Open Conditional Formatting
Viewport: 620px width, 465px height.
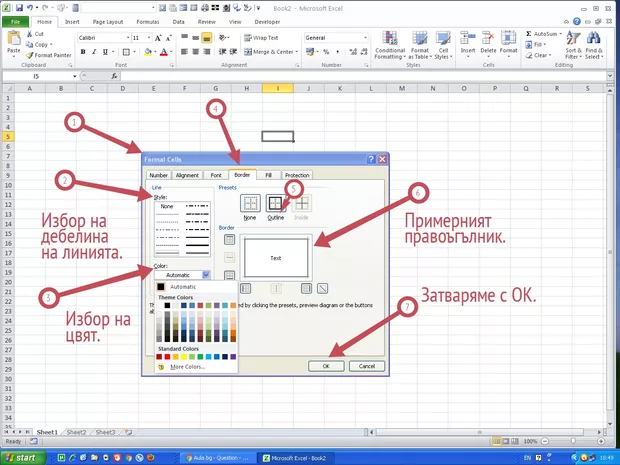(x=390, y=45)
